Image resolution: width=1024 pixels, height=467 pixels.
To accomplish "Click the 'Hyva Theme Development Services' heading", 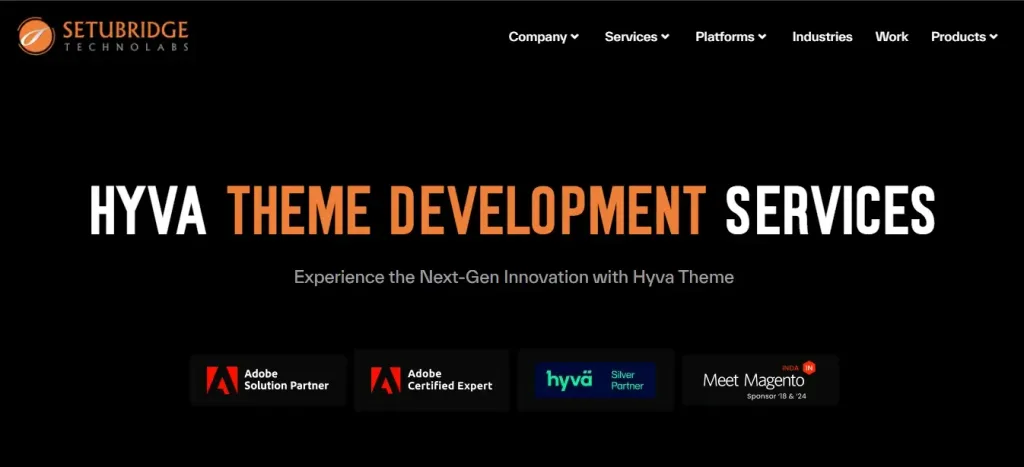I will pos(513,210).
